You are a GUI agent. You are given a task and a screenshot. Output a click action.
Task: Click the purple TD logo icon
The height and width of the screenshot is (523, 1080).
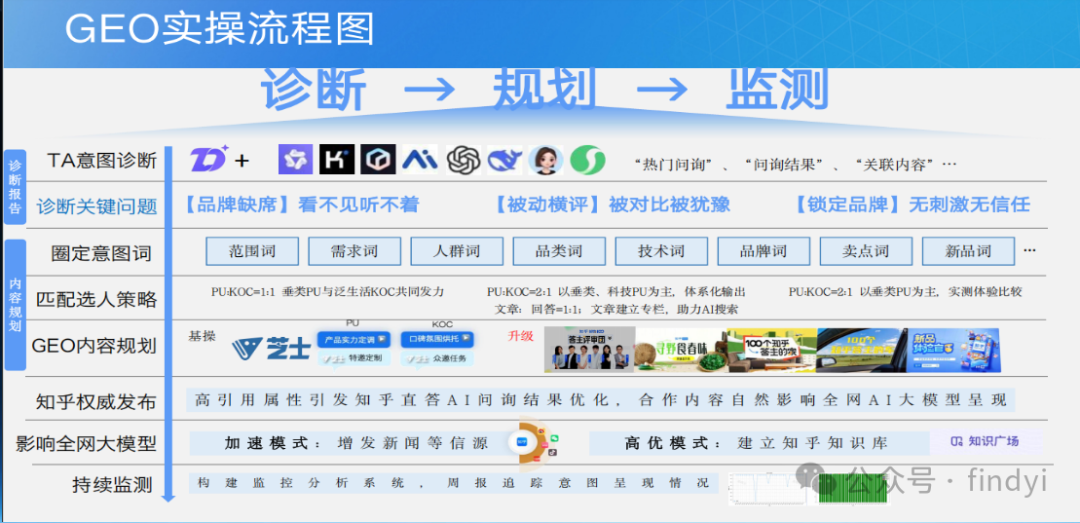[x=210, y=160]
